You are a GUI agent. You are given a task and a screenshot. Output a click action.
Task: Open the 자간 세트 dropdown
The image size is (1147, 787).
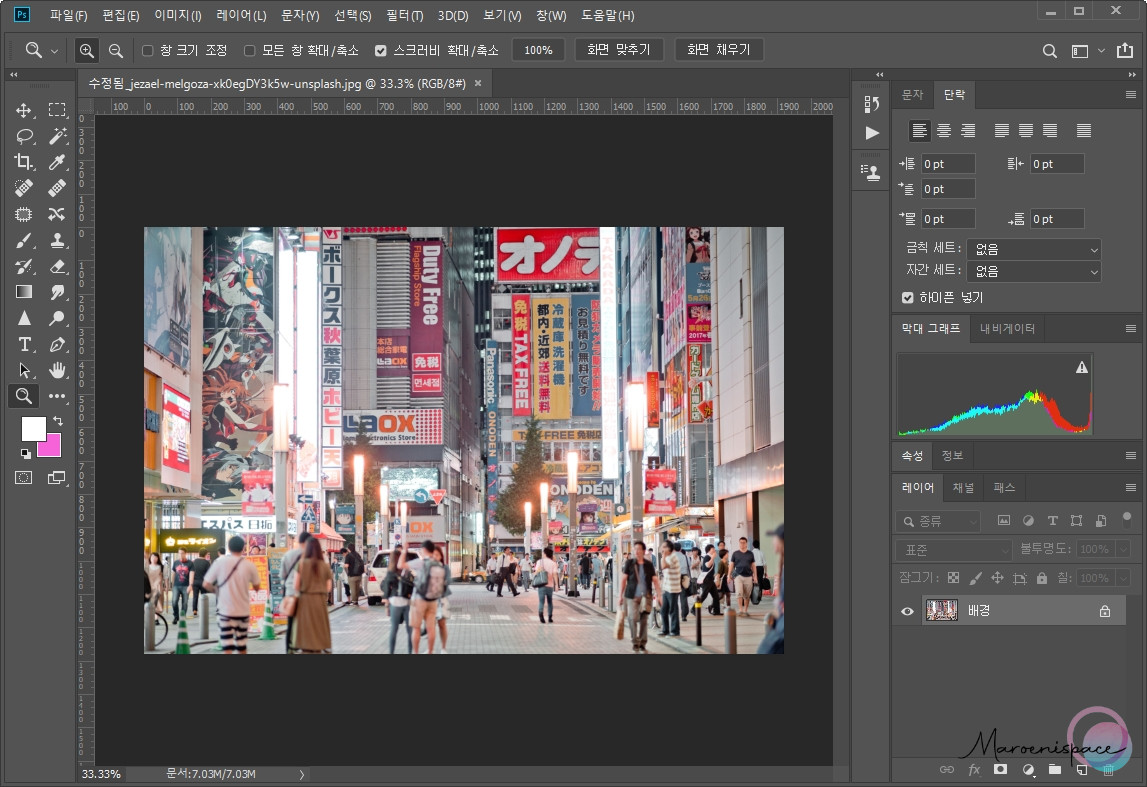click(1033, 271)
